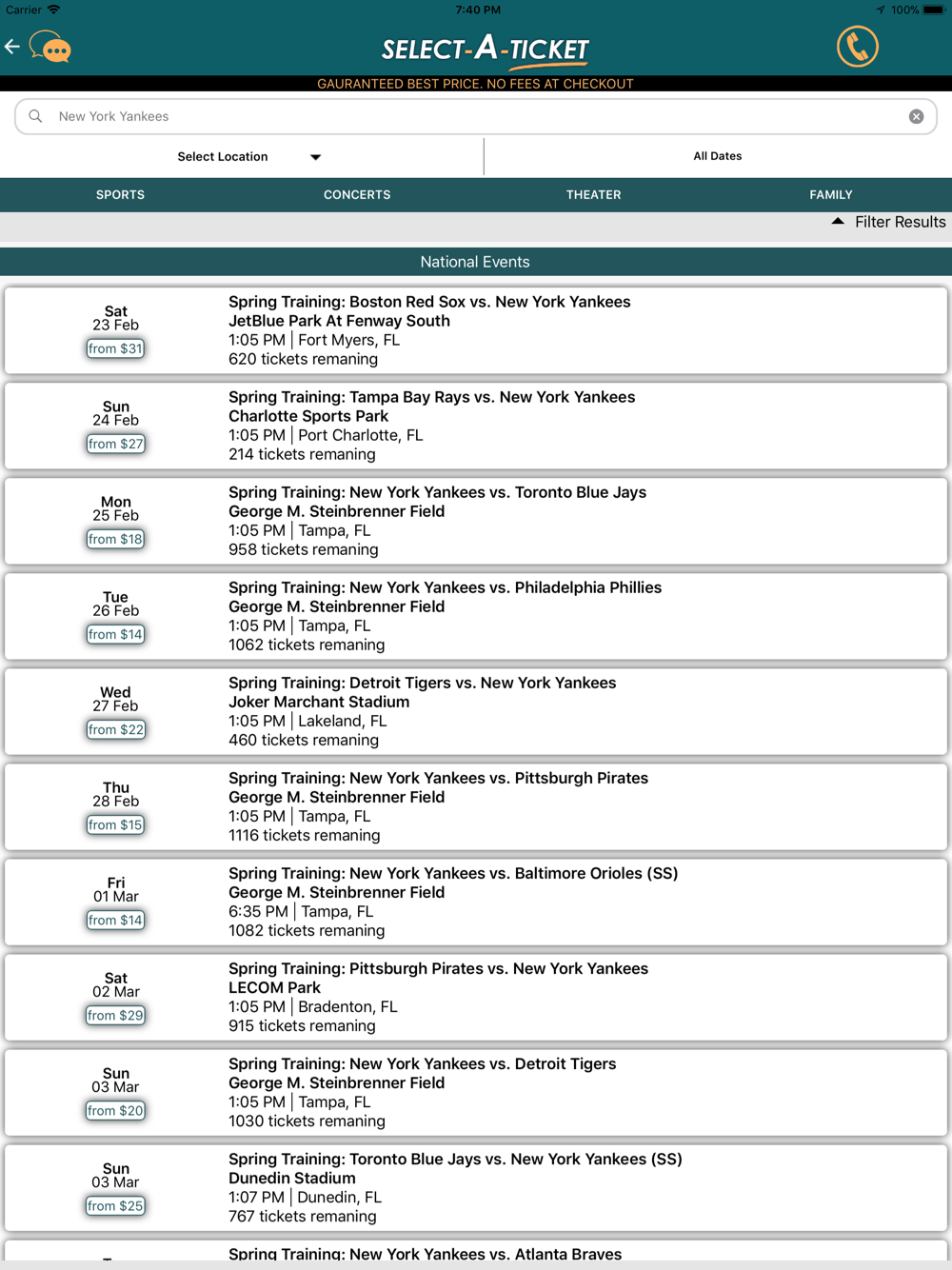The width and height of the screenshot is (952, 1270).
Task: Tap the 'from $22' price button
Action: coord(115,729)
